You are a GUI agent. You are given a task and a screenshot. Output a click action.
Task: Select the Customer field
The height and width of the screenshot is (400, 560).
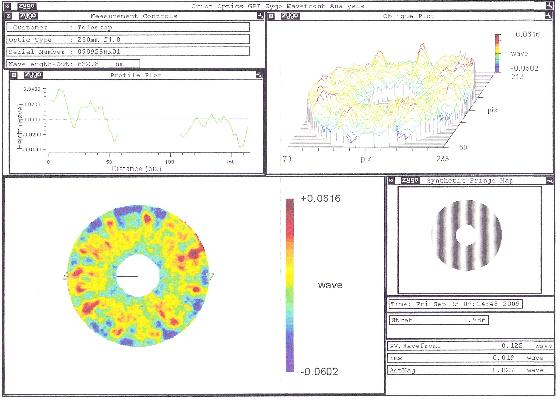coord(128,27)
